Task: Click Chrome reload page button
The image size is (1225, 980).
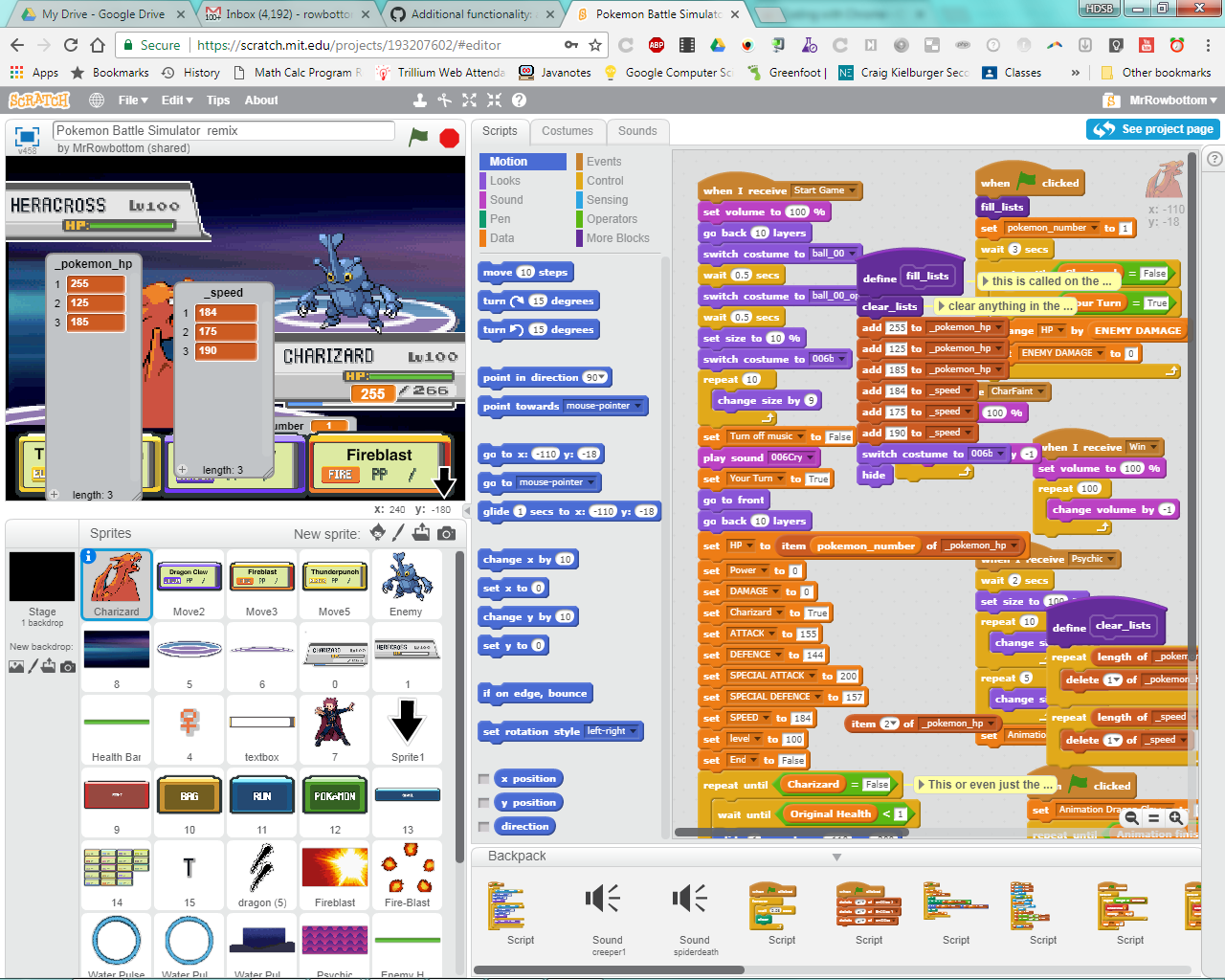Action: tap(71, 44)
